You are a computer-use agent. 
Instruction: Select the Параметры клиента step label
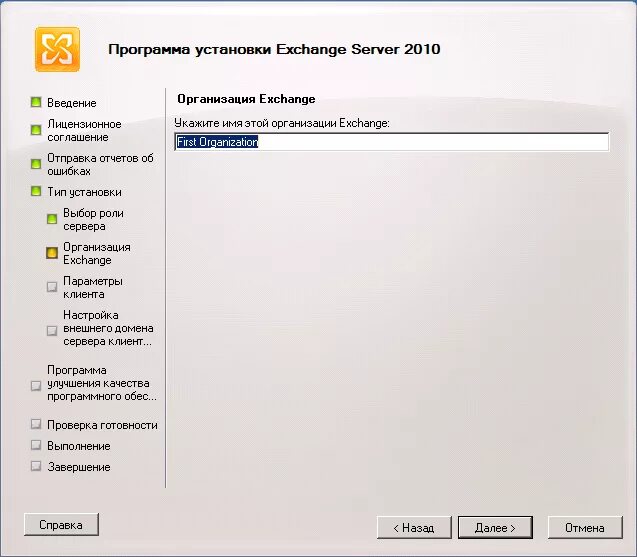coord(93,287)
